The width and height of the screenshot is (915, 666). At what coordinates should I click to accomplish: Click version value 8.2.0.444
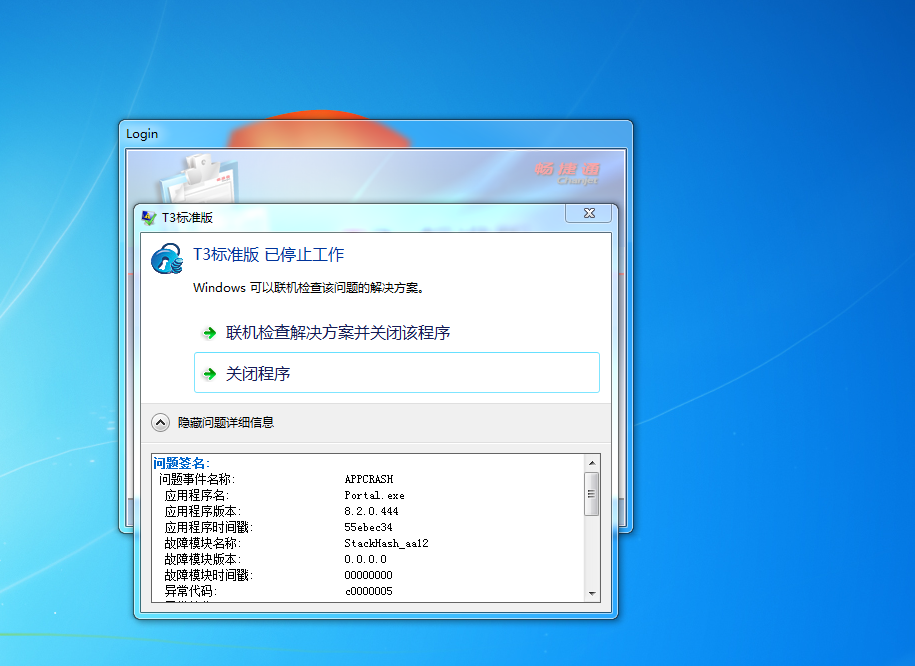click(x=371, y=511)
